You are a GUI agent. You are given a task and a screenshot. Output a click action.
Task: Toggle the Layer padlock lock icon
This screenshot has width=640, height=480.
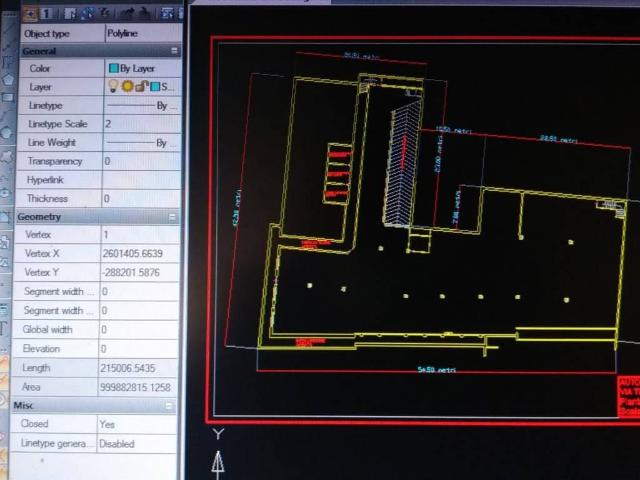pyautogui.click(x=139, y=87)
